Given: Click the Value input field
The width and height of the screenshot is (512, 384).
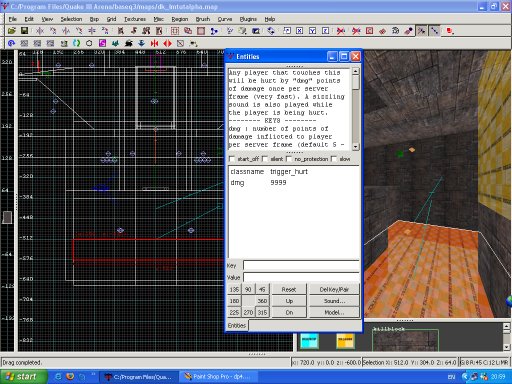Looking at the screenshot, I should coord(301,277).
